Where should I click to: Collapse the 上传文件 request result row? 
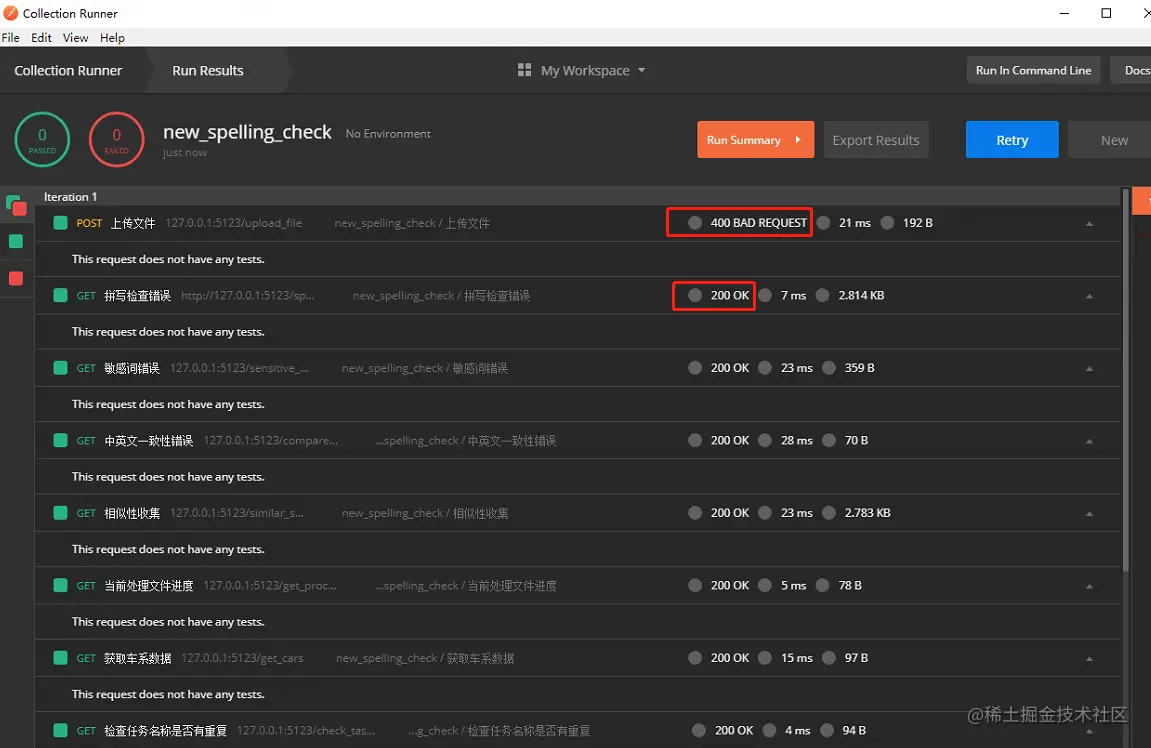click(1089, 223)
